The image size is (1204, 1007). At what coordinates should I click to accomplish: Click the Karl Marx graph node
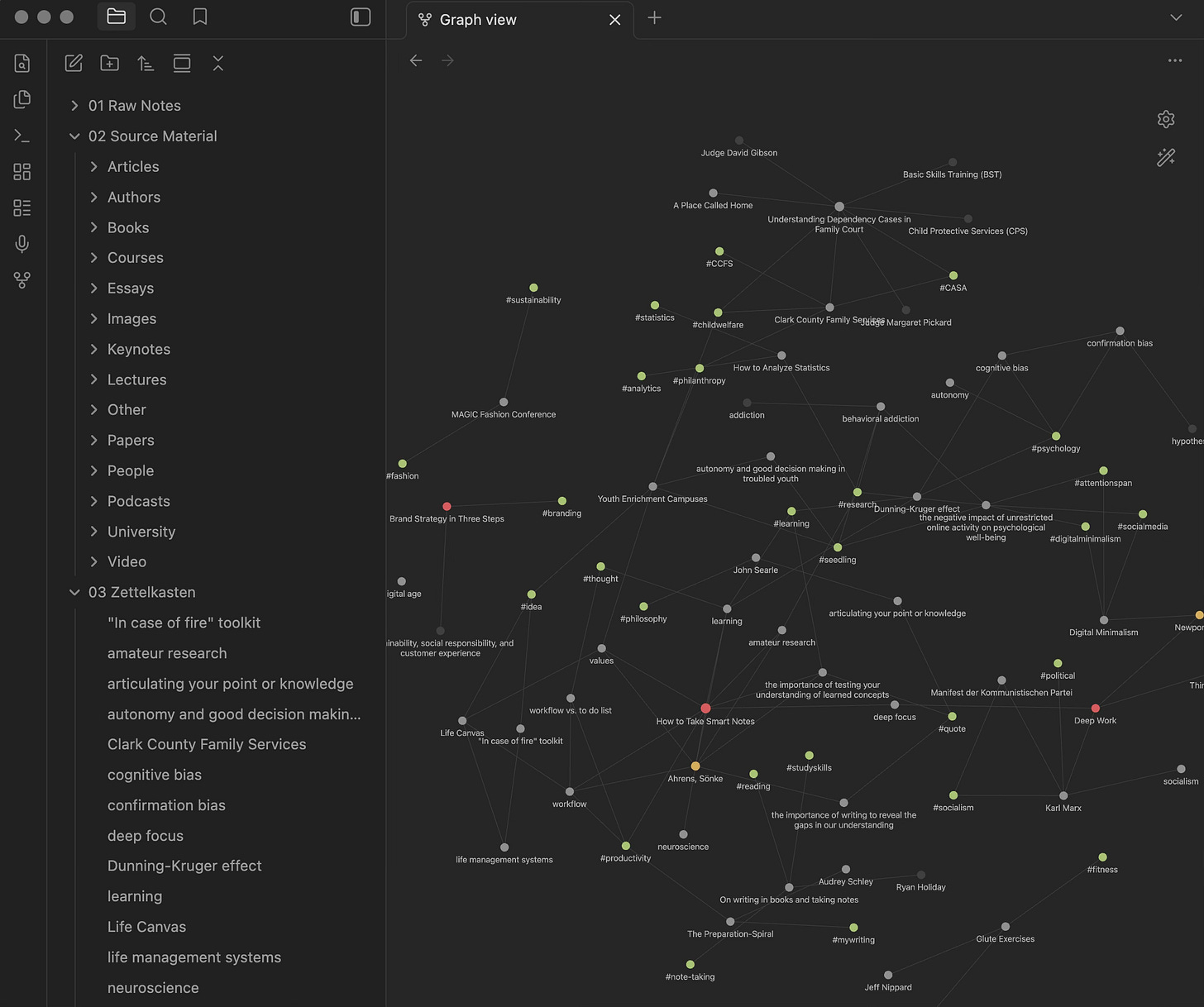1063,796
